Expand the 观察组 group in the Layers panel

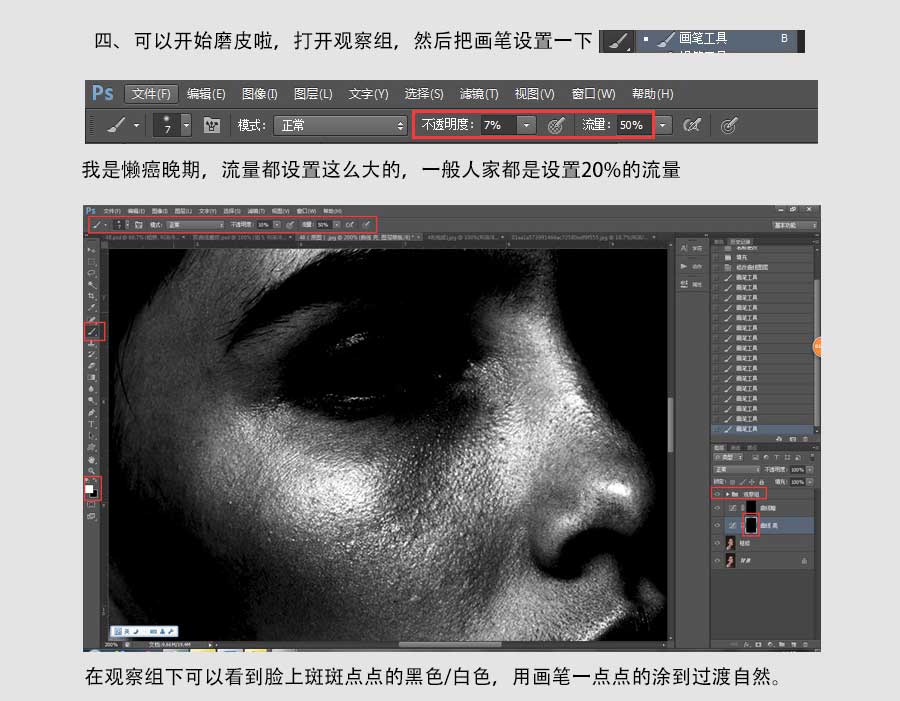728,493
